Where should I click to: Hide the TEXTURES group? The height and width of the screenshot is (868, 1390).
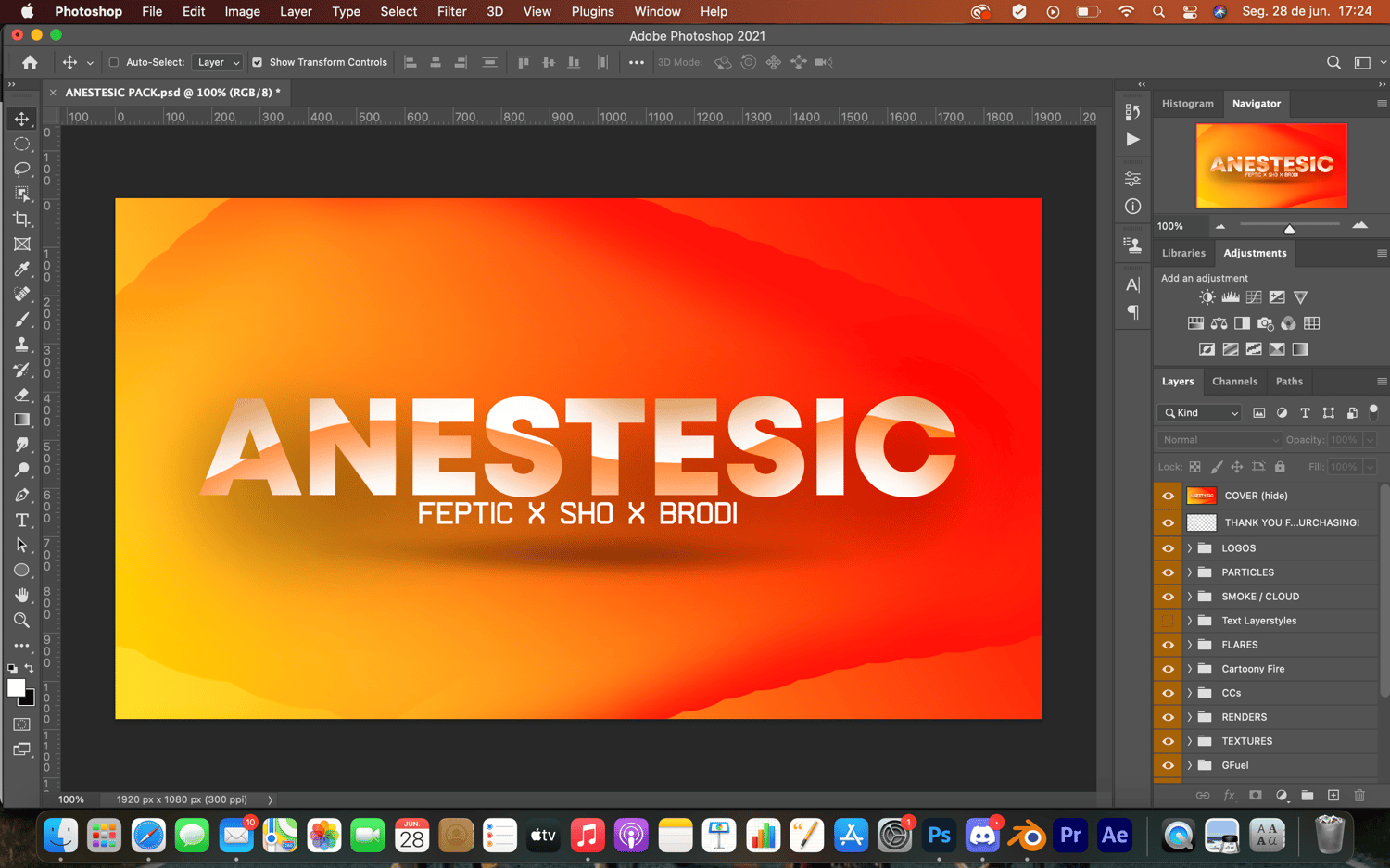pyautogui.click(x=1168, y=741)
